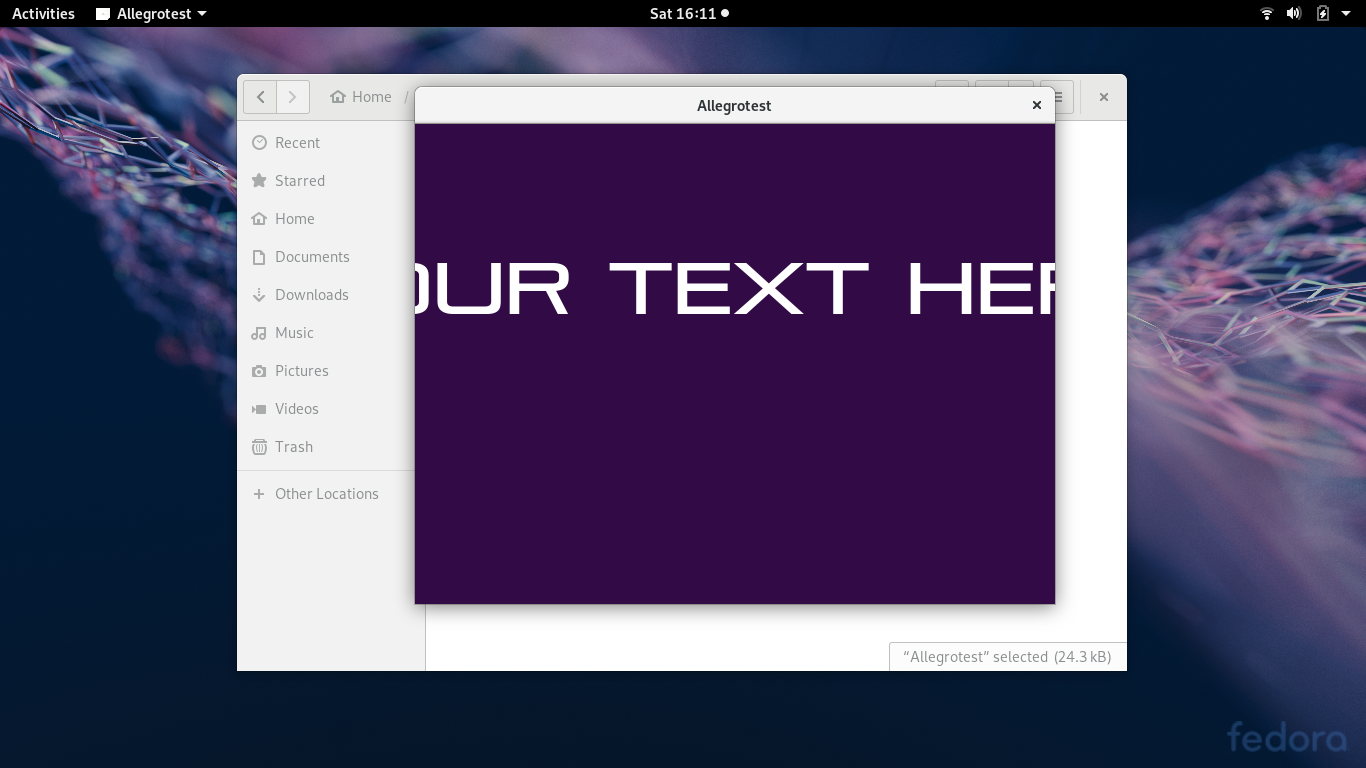Image resolution: width=1366 pixels, height=768 pixels.
Task: Open Other Locations in the sidebar
Action: (x=326, y=494)
